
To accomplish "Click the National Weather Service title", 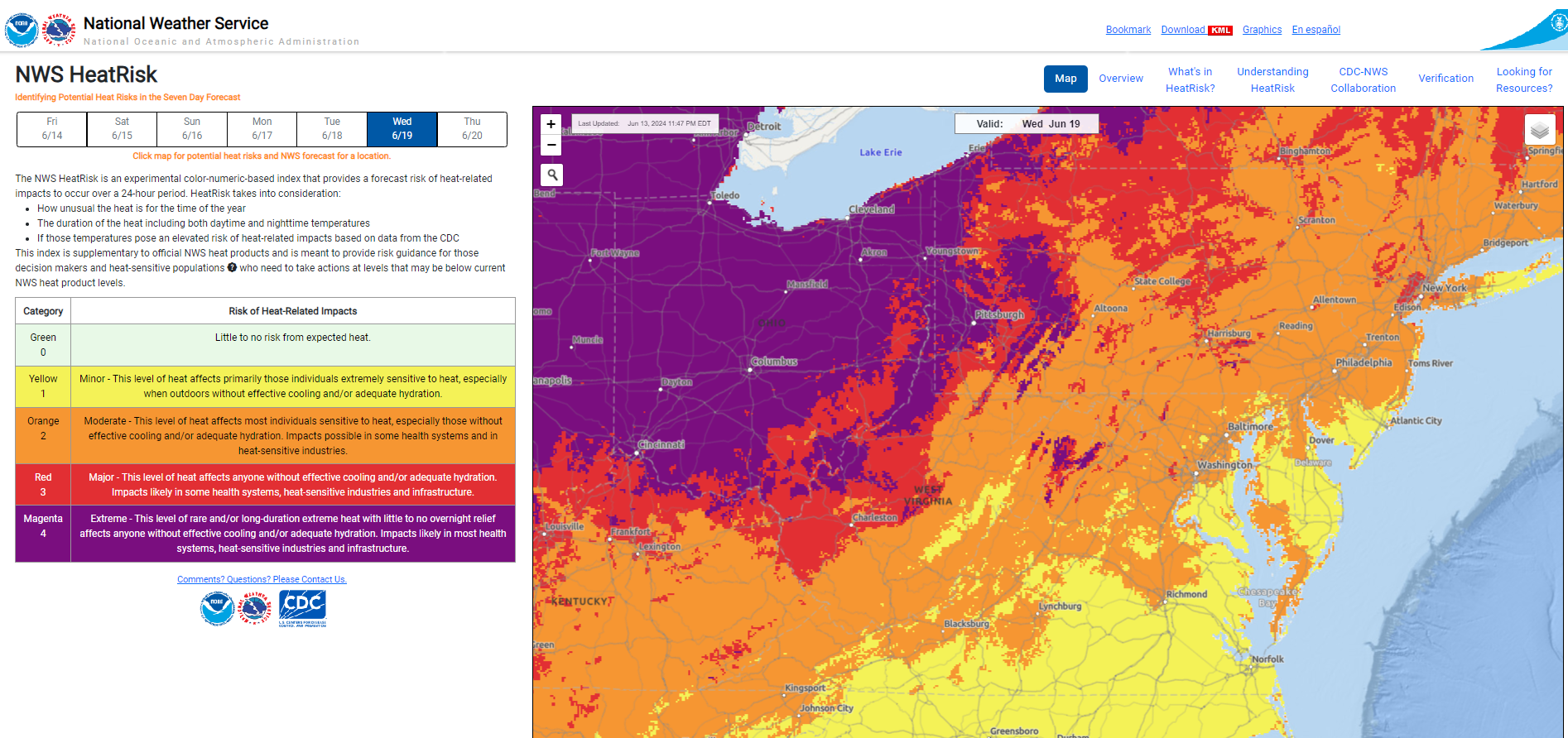I will point(176,23).
